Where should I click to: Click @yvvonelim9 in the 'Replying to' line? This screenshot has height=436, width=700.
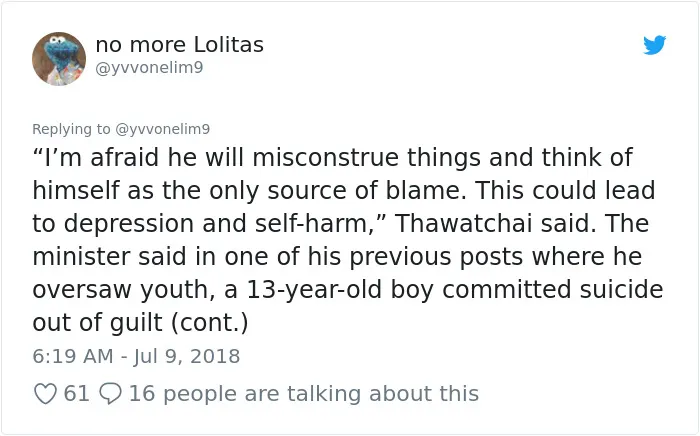162,129
